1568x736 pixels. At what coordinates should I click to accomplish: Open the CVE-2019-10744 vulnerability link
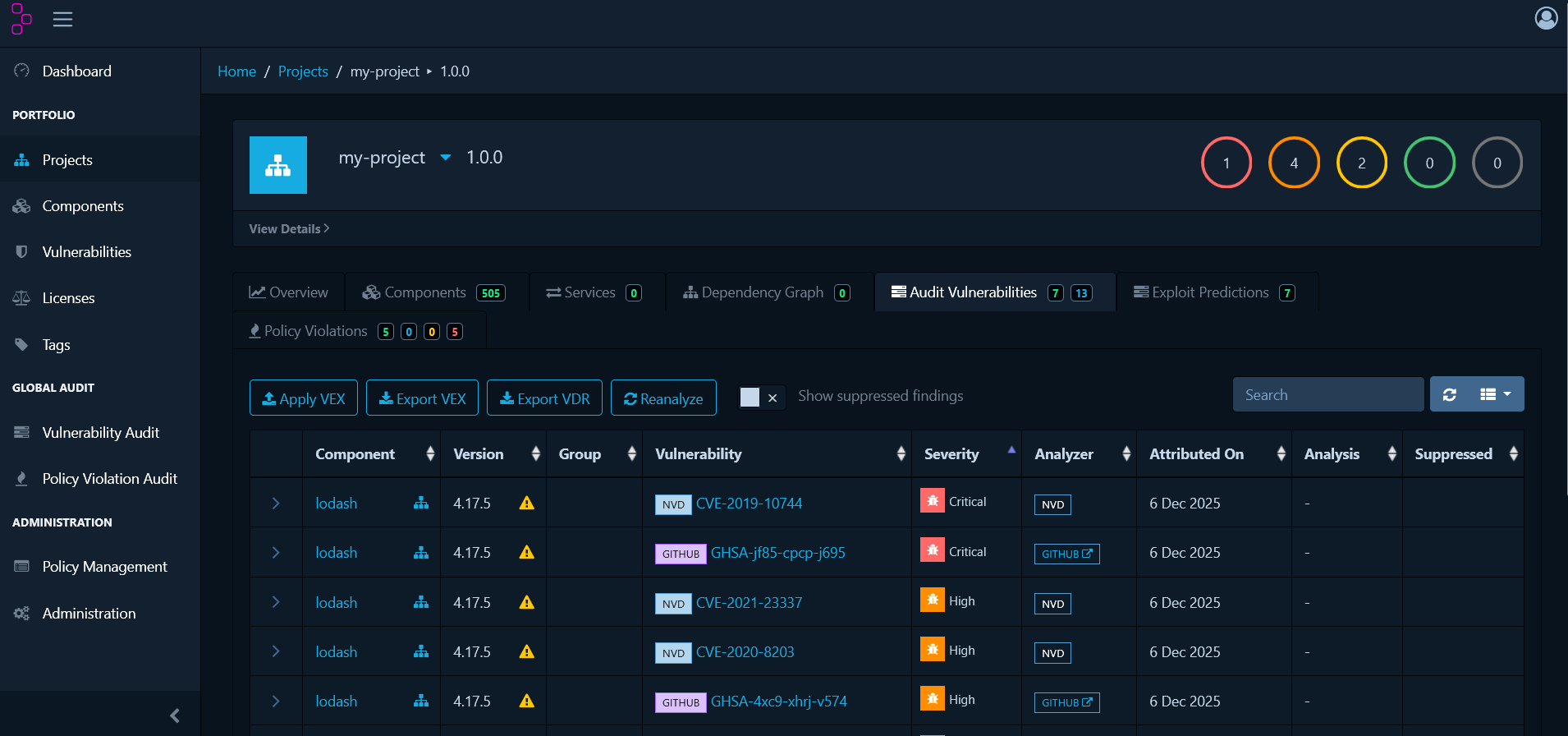pyautogui.click(x=749, y=504)
